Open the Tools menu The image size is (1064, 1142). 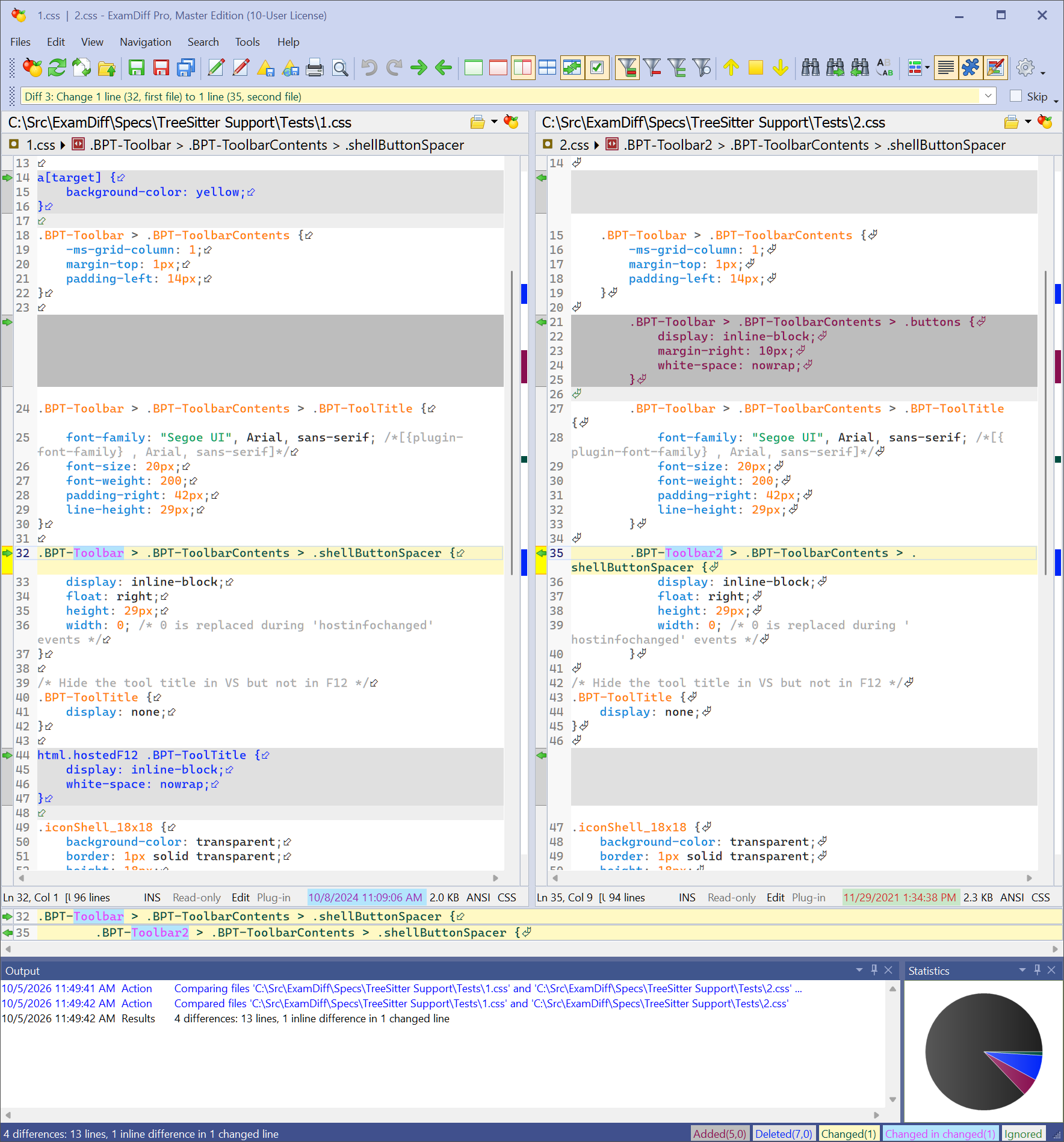[247, 42]
